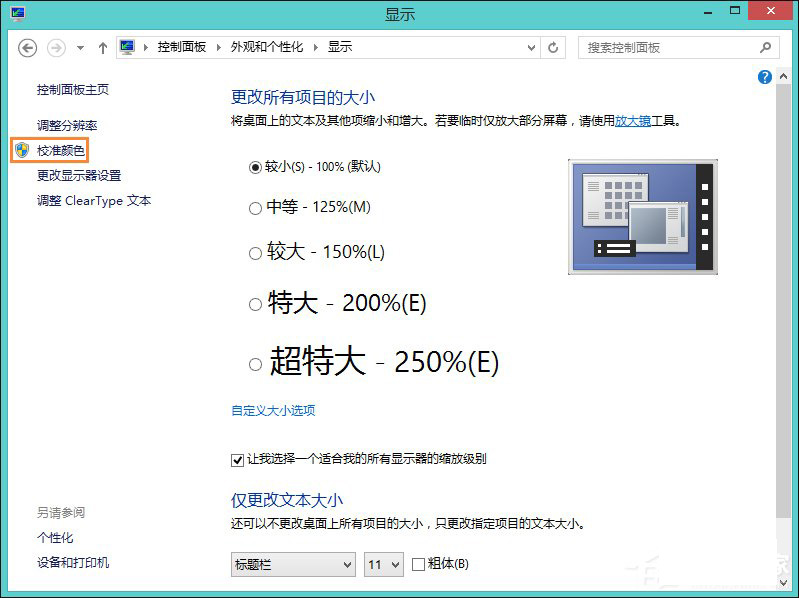This screenshot has height=598, width=799.
Task: Click the up one level arrow
Action: click(x=102, y=48)
